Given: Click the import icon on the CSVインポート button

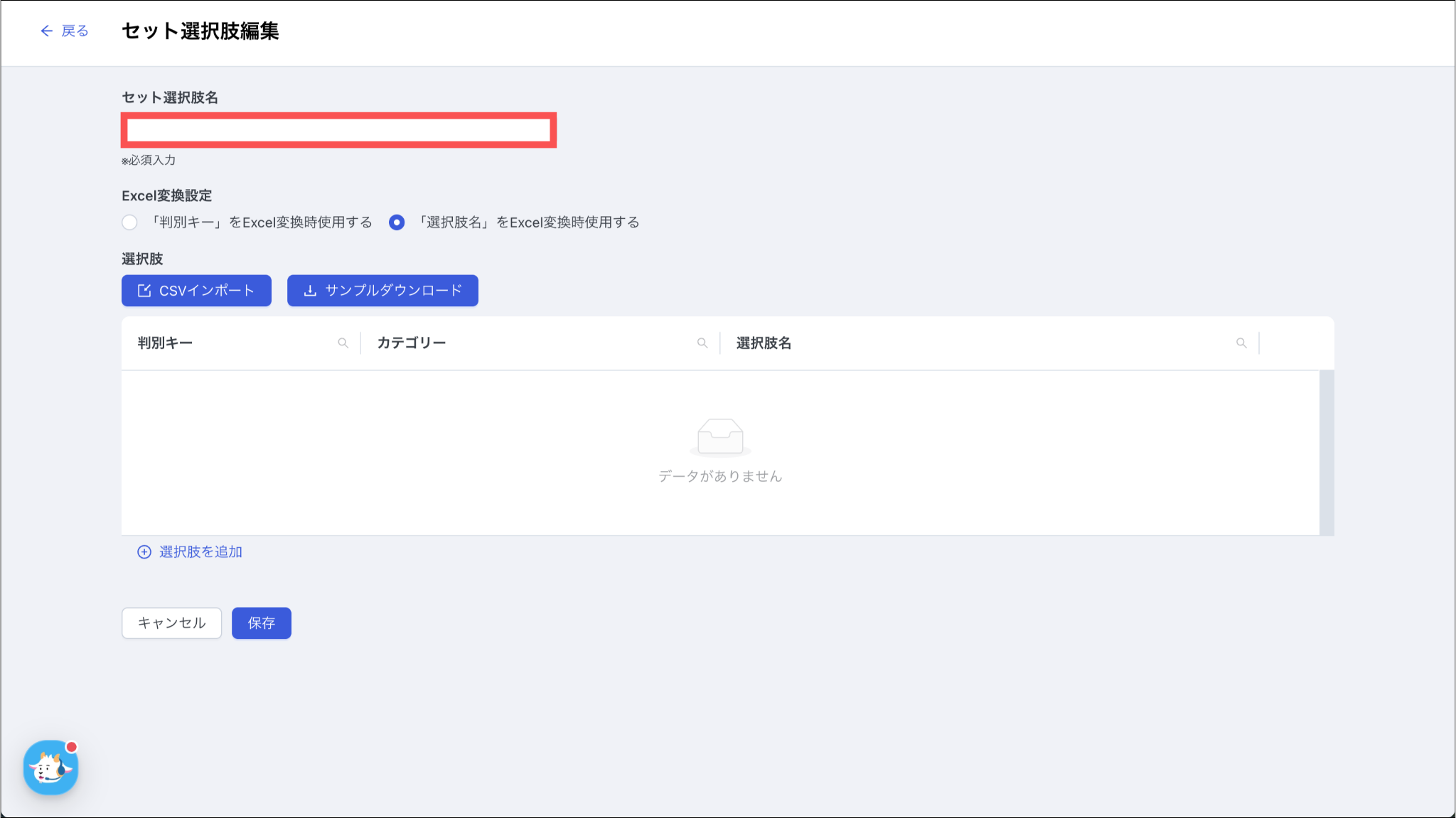Looking at the screenshot, I should click(144, 291).
